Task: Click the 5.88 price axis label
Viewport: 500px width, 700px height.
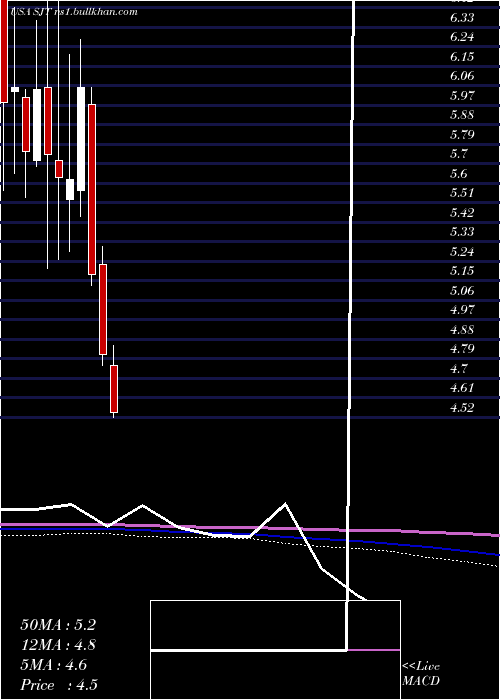Action: pos(462,115)
